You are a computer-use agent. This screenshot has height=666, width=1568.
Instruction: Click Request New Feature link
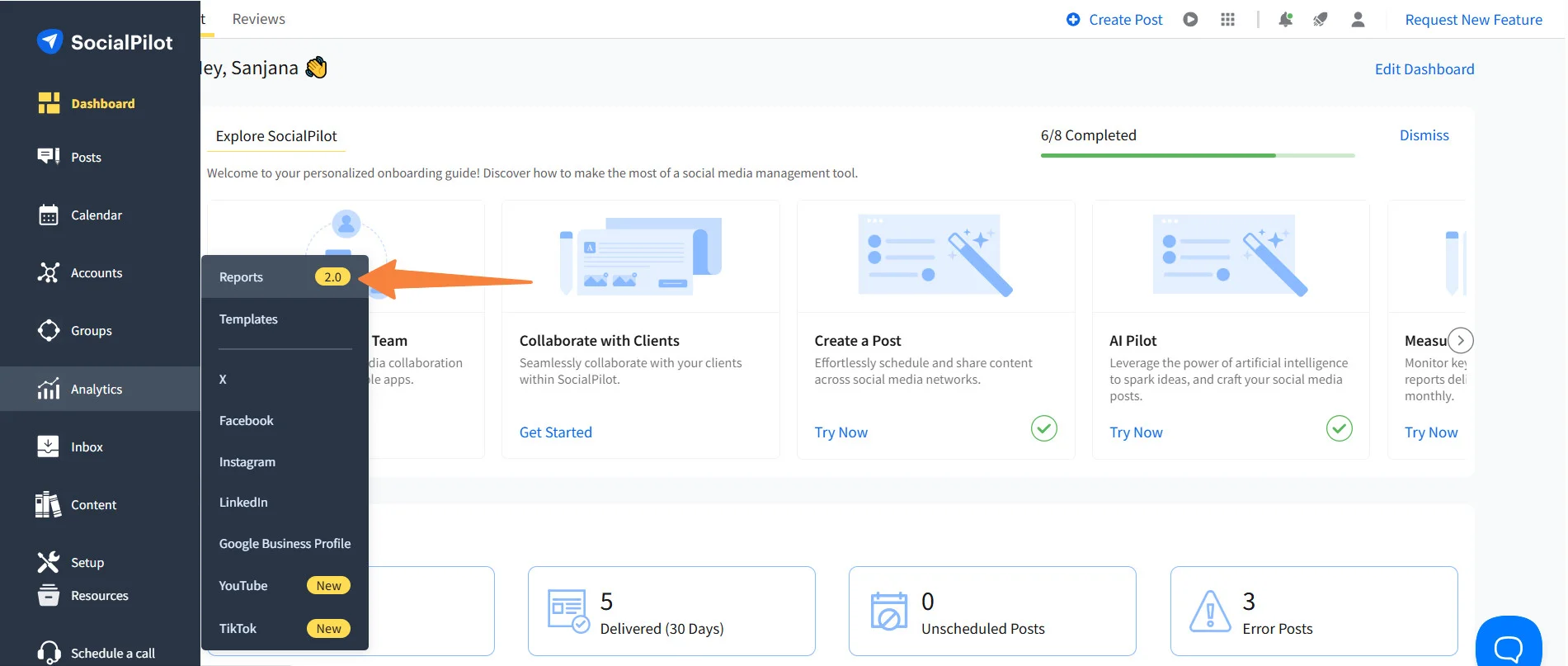1473,20
